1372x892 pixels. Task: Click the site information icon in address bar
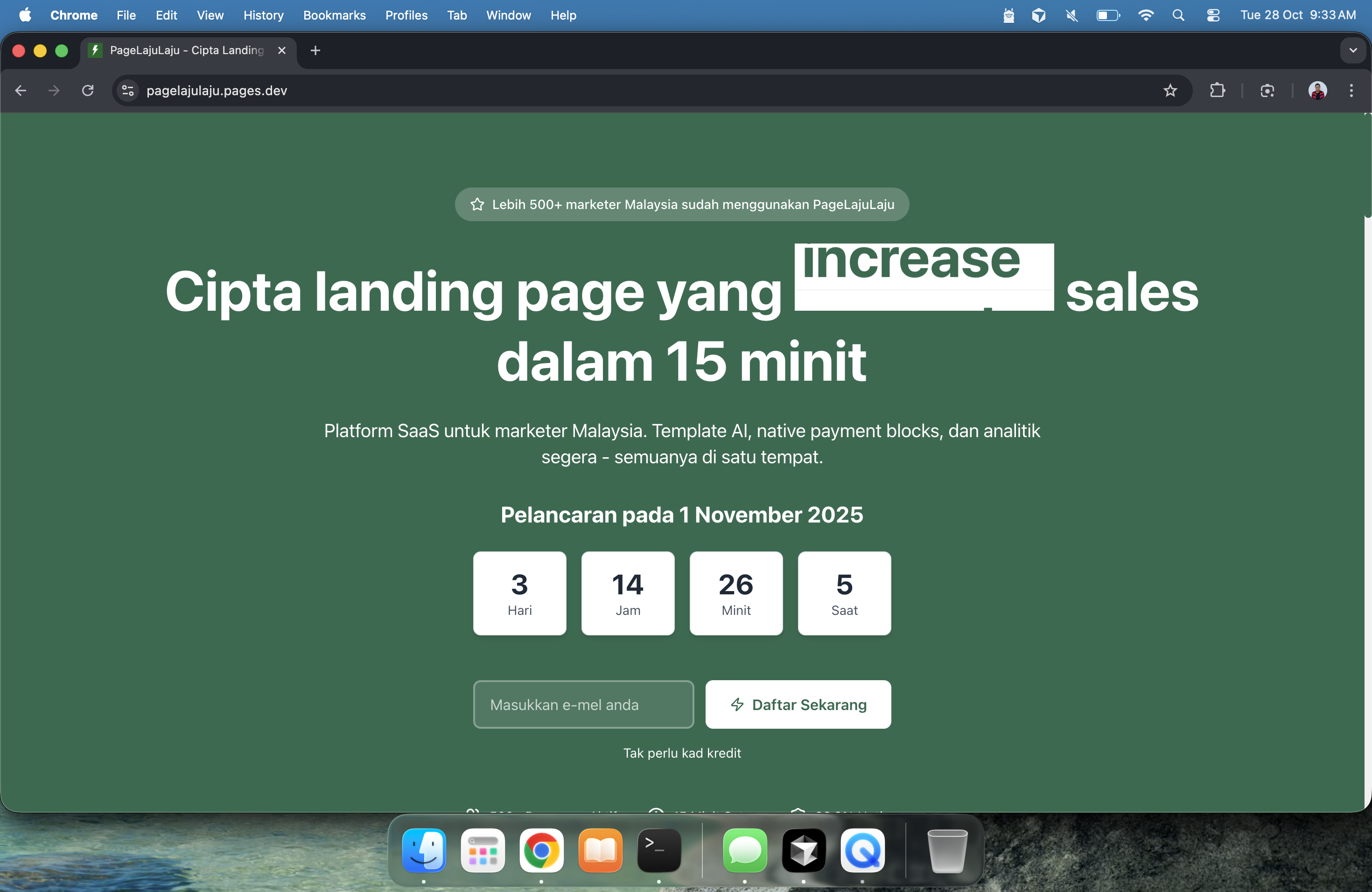128,91
